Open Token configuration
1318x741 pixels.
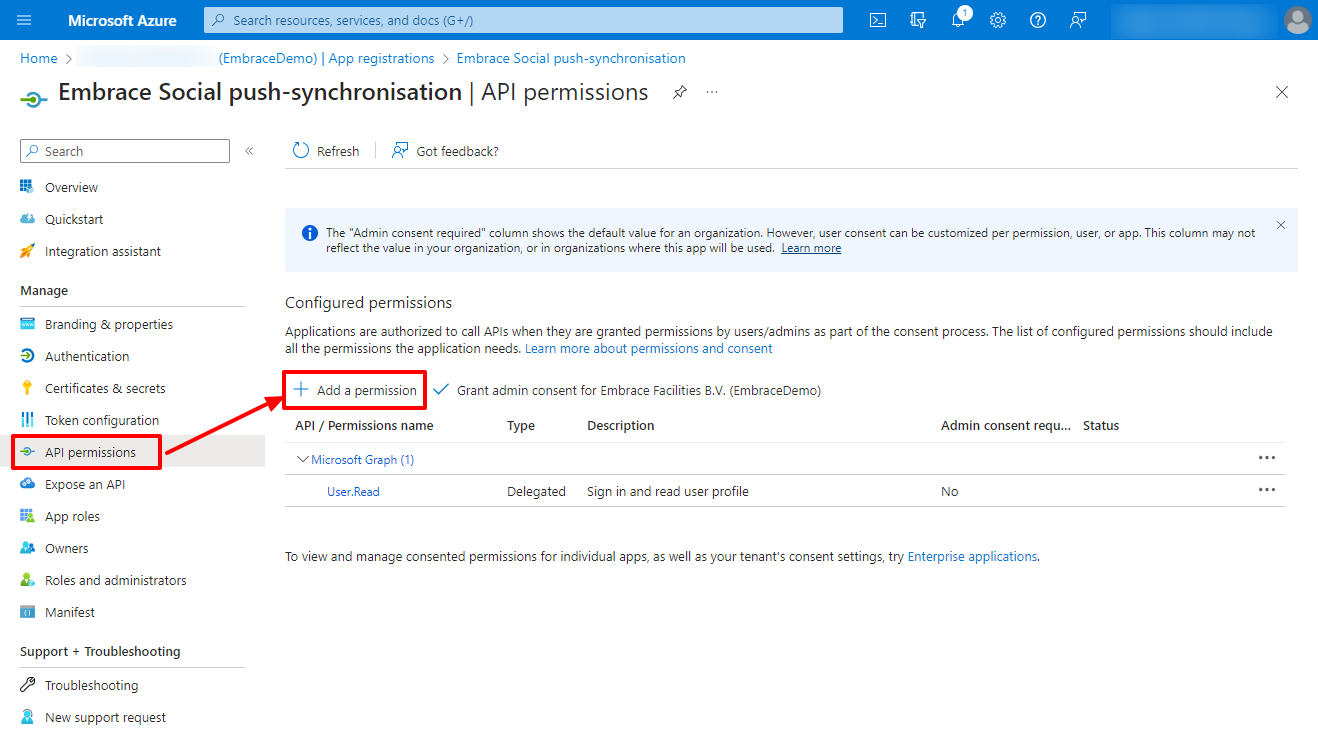[102, 420]
